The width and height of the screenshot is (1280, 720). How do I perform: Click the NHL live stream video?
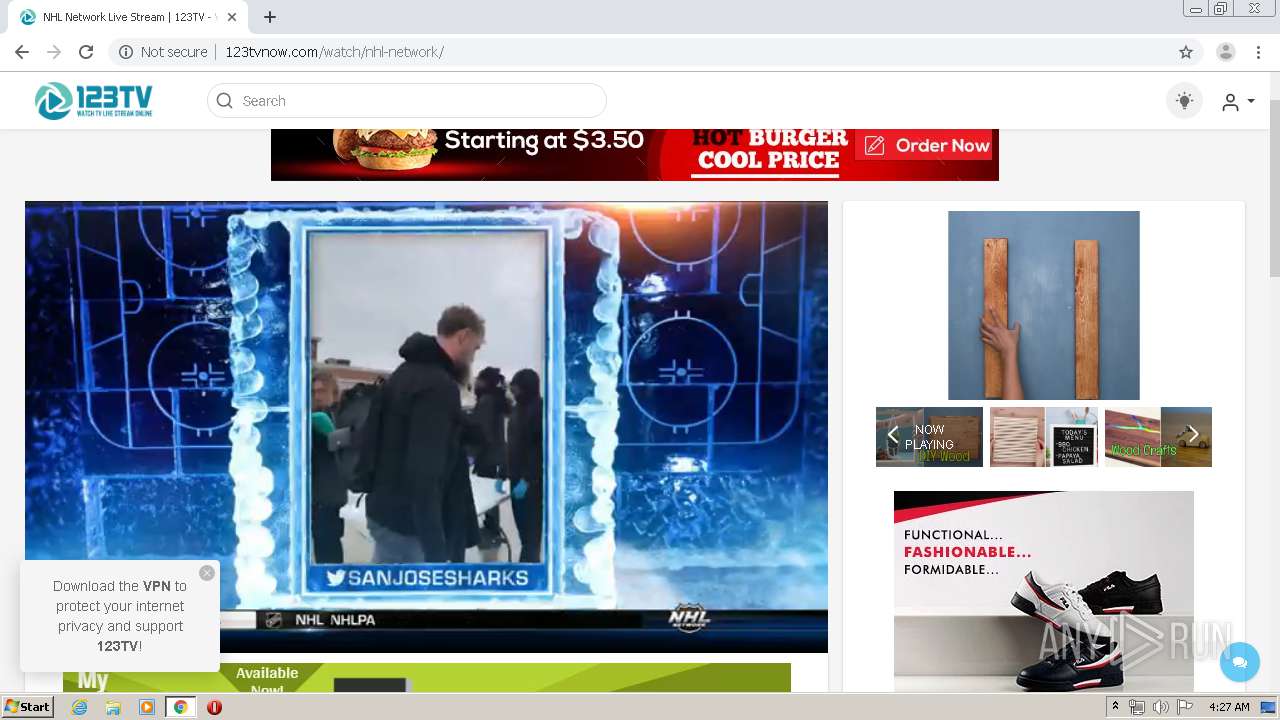point(426,427)
